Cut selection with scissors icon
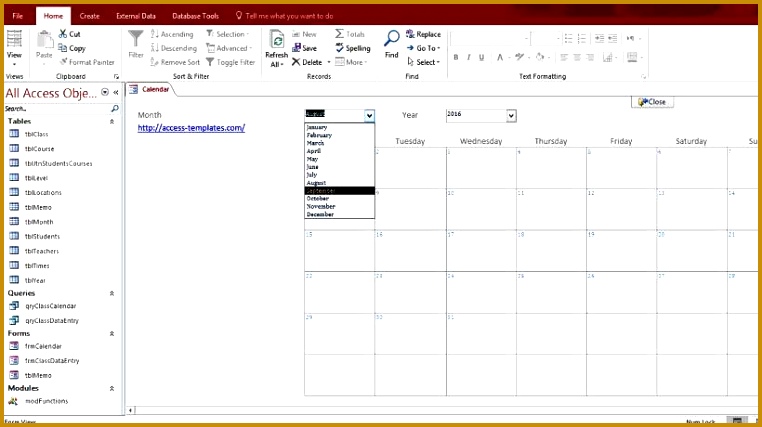This screenshot has width=762, height=427. pos(69,34)
